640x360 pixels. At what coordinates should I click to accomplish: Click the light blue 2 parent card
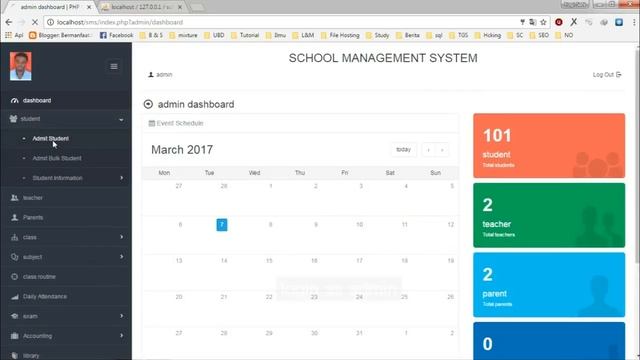pyautogui.click(x=549, y=285)
